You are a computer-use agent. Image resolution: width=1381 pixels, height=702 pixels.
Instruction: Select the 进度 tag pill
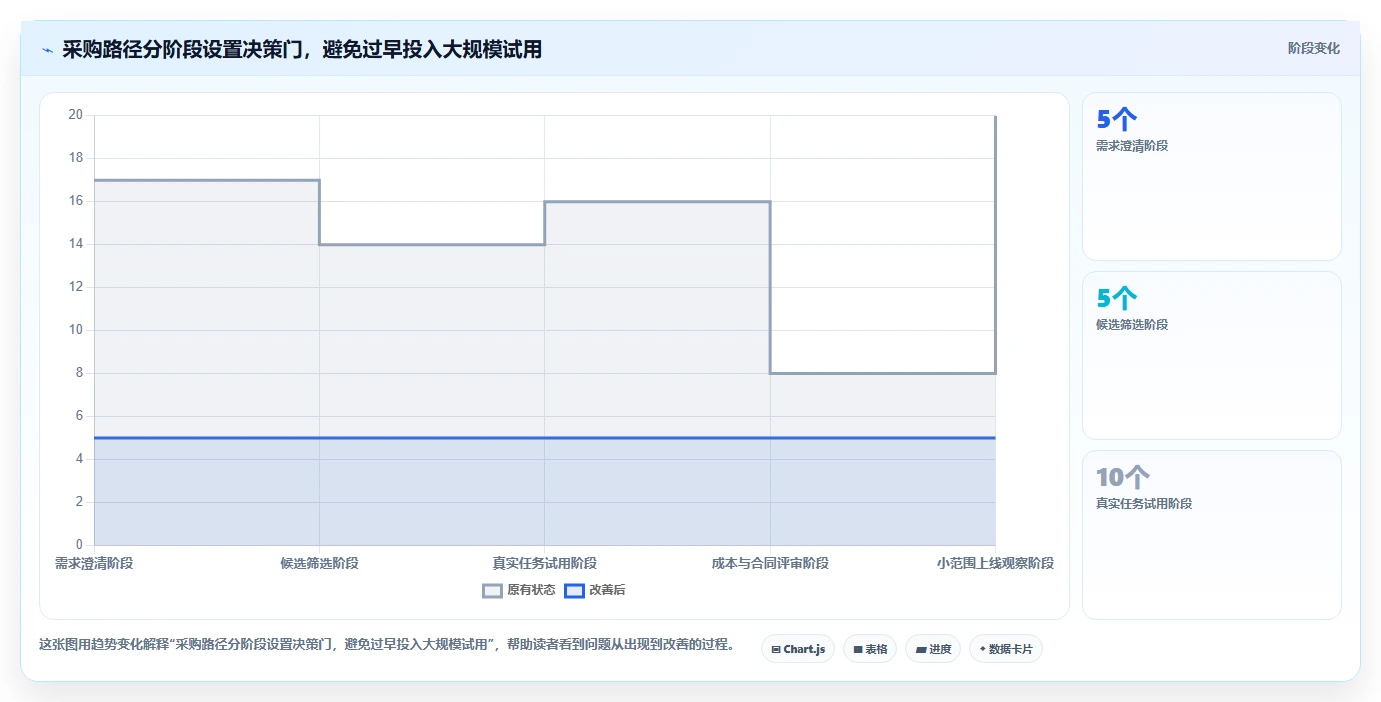click(933, 649)
